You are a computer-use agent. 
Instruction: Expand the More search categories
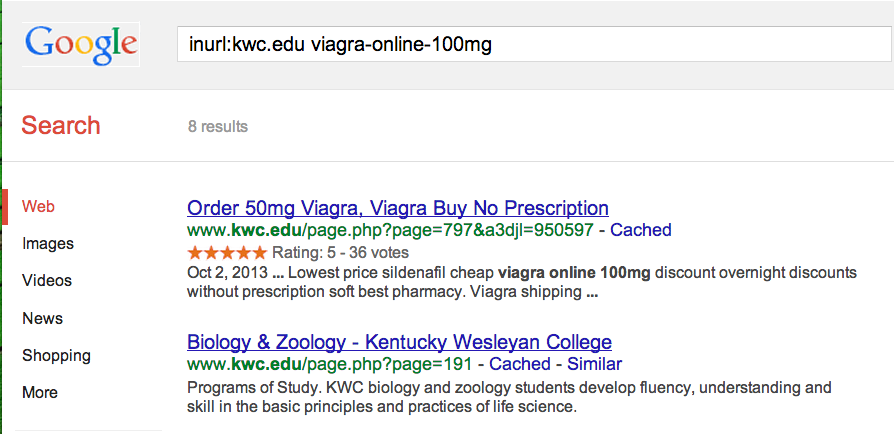[x=40, y=392]
